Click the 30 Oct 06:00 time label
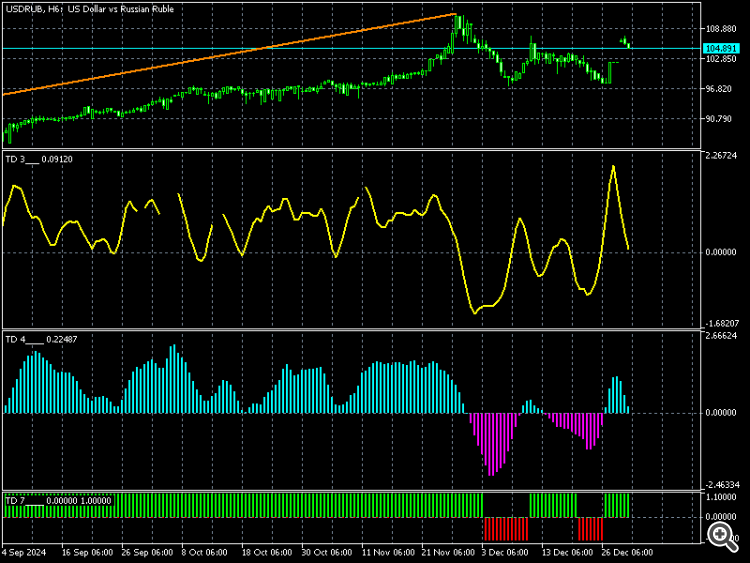The height and width of the screenshot is (563, 750). [327, 552]
